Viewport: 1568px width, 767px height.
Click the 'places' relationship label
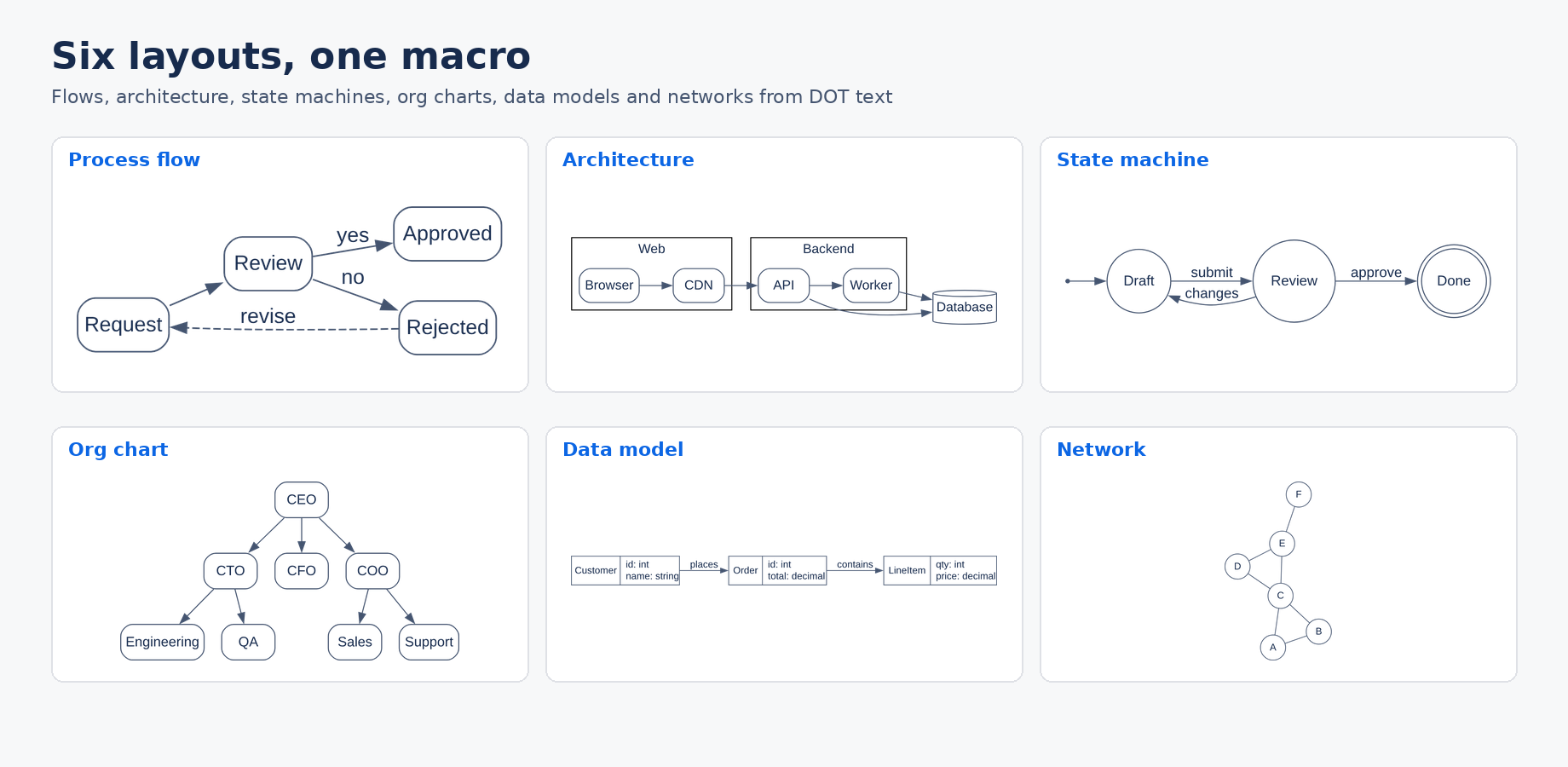pyautogui.click(x=704, y=565)
